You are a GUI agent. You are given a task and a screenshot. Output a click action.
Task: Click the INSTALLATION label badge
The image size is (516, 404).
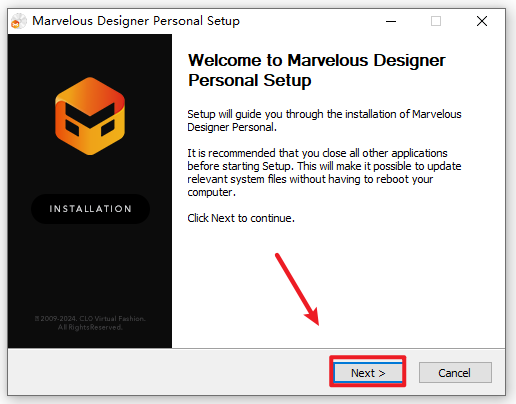click(x=90, y=209)
